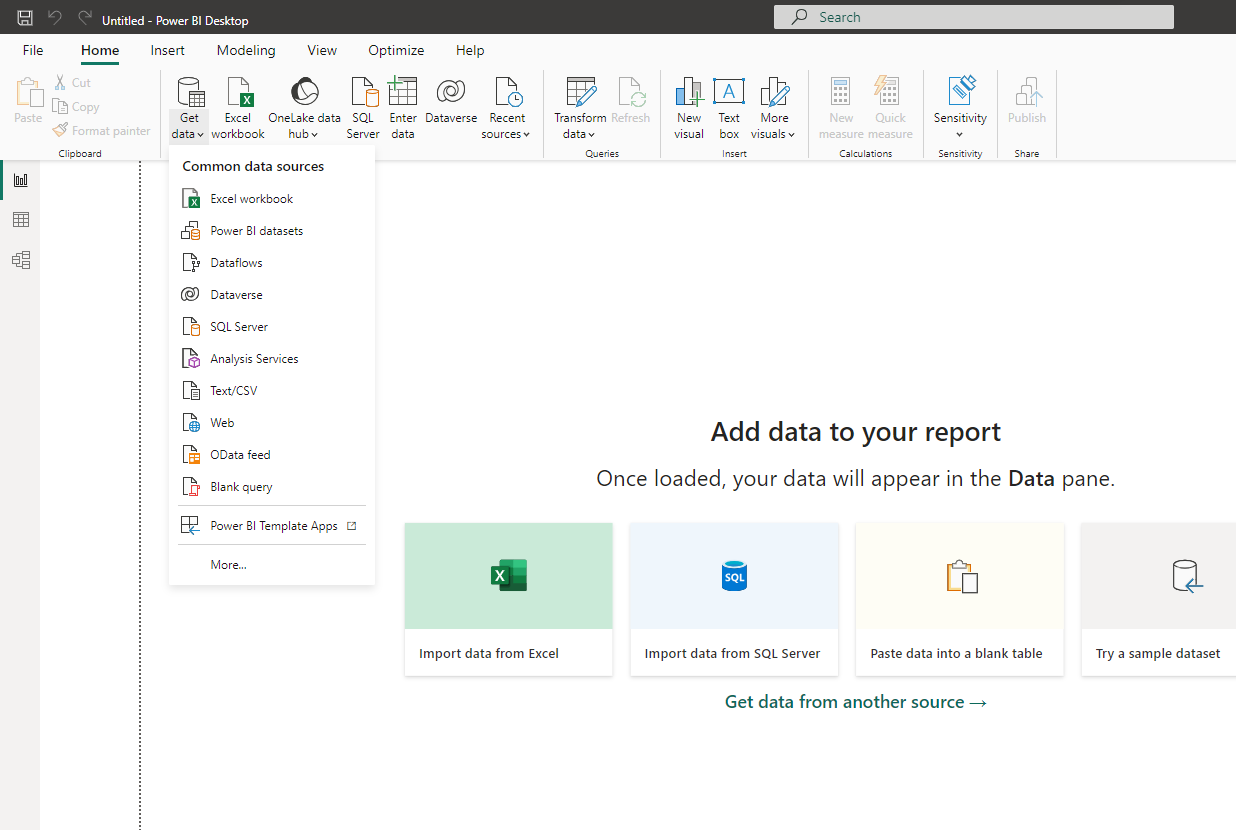The height and width of the screenshot is (830, 1236).
Task: Click the Save icon in title bar
Action: pyautogui.click(x=25, y=18)
